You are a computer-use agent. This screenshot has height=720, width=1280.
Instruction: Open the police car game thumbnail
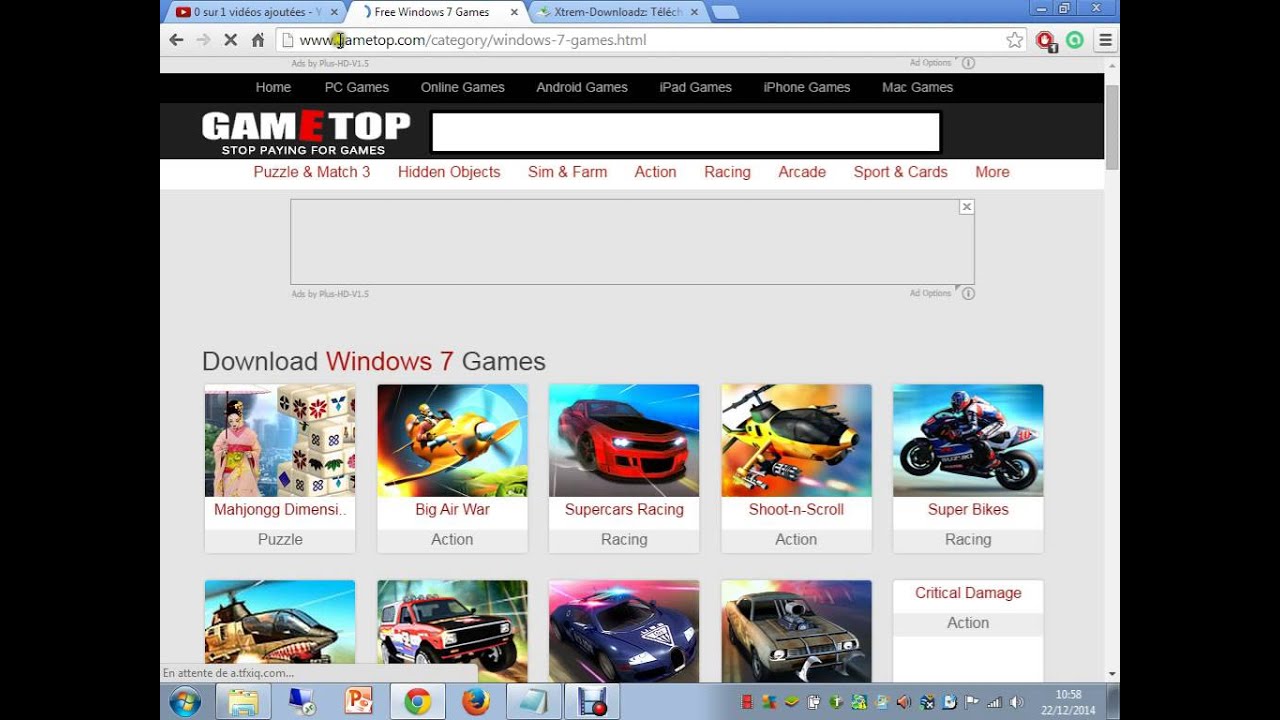coord(624,631)
